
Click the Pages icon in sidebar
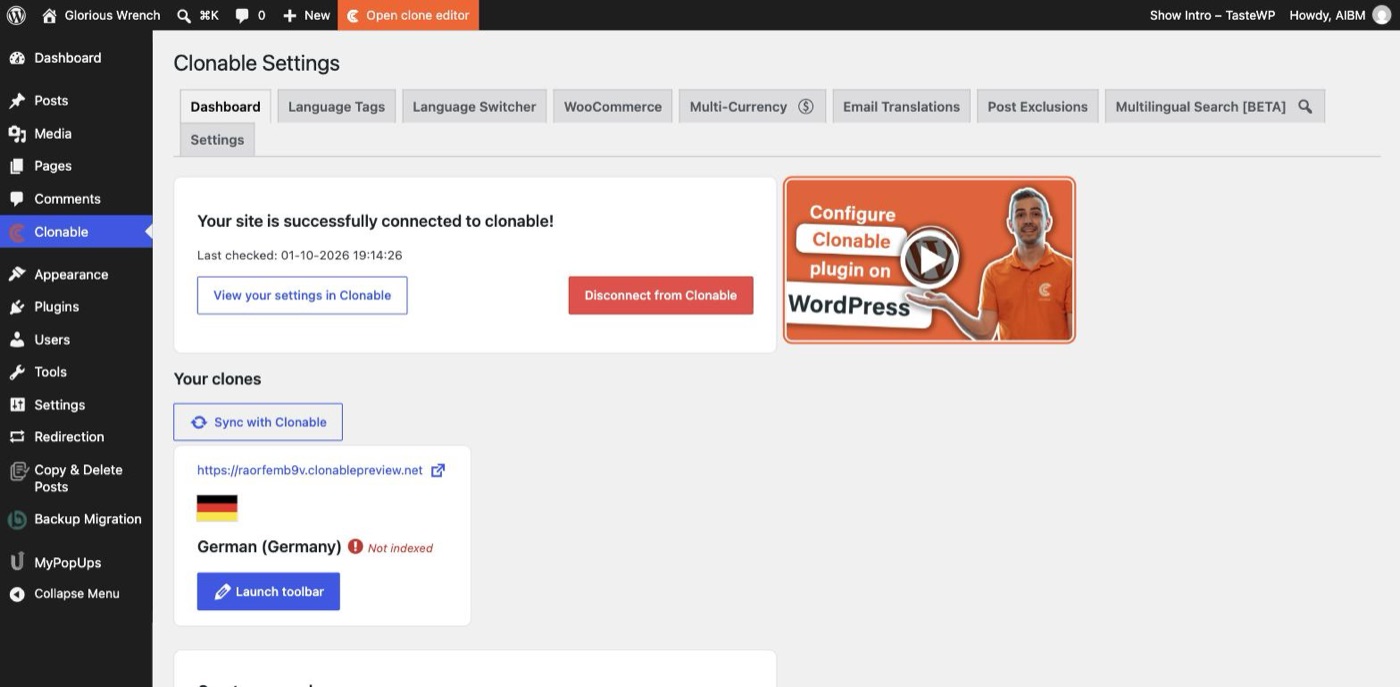pos(17,166)
